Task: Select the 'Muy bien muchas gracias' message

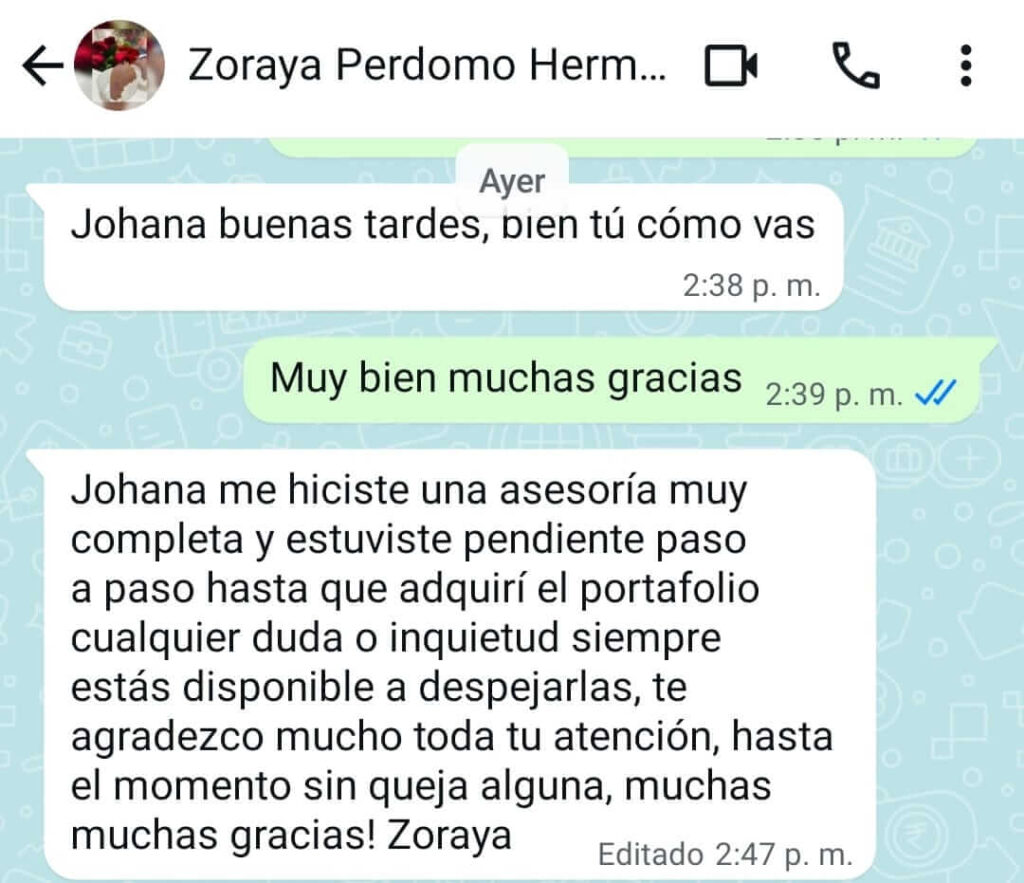Action: tap(620, 381)
